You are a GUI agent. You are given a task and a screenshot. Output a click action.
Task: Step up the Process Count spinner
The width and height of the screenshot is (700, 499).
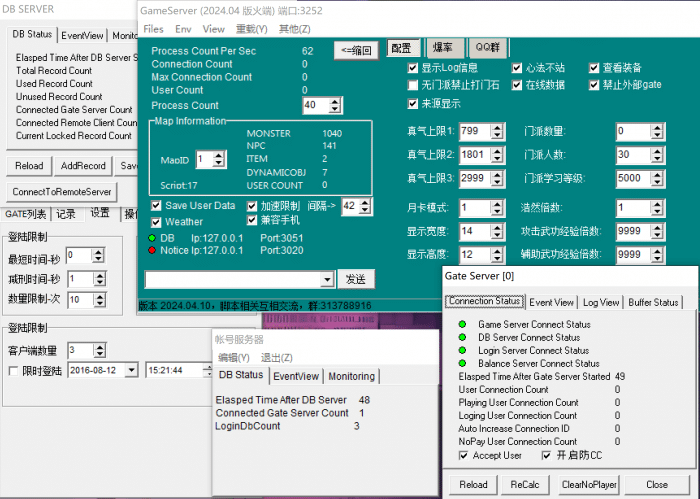click(337, 101)
